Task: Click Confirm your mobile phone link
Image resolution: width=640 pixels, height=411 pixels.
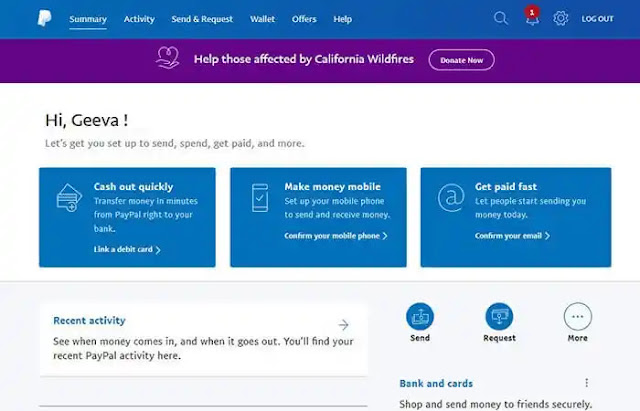Action: [x=336, y=236]
